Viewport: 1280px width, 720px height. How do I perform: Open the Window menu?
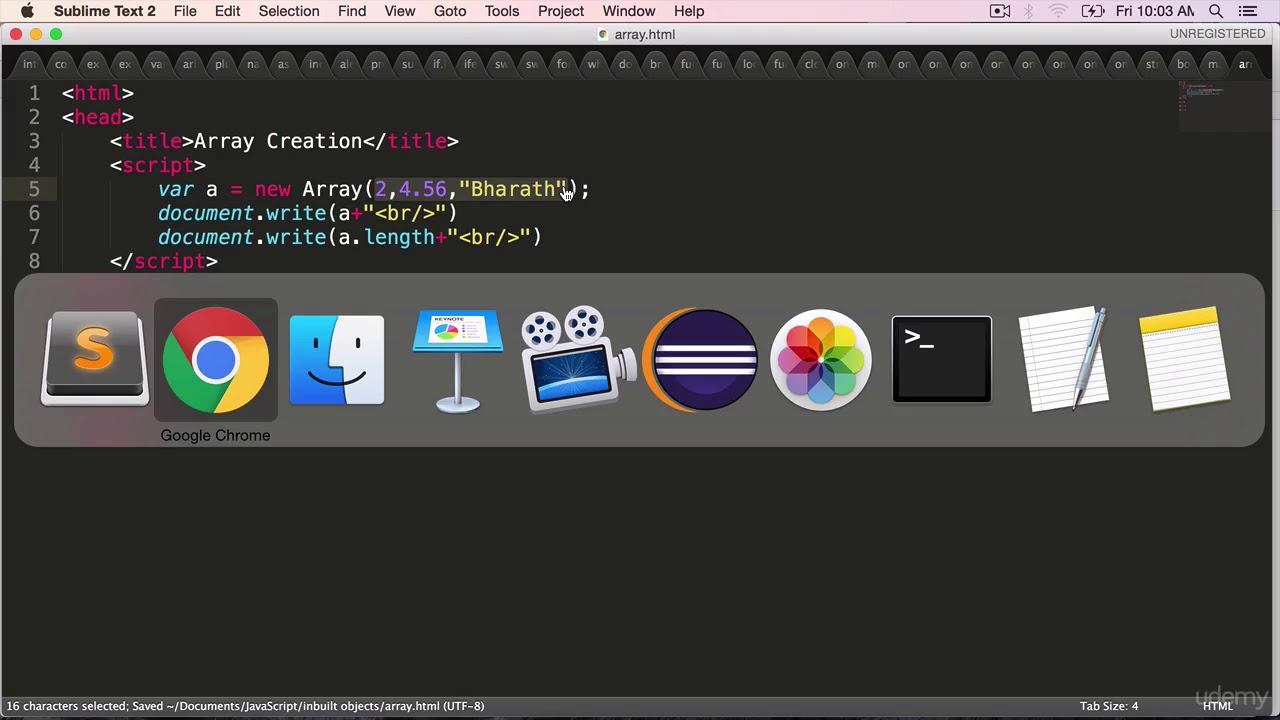point(629,11)
